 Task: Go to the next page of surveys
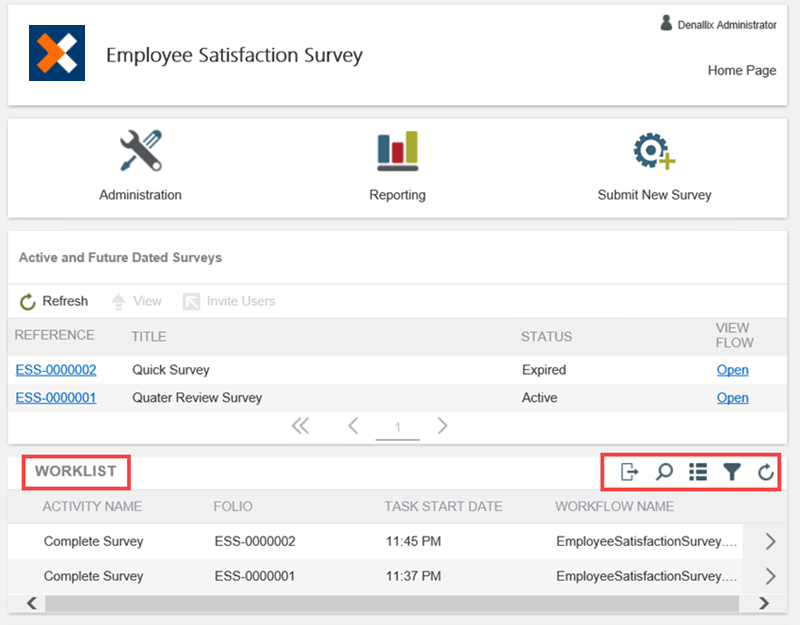(442, 426)
